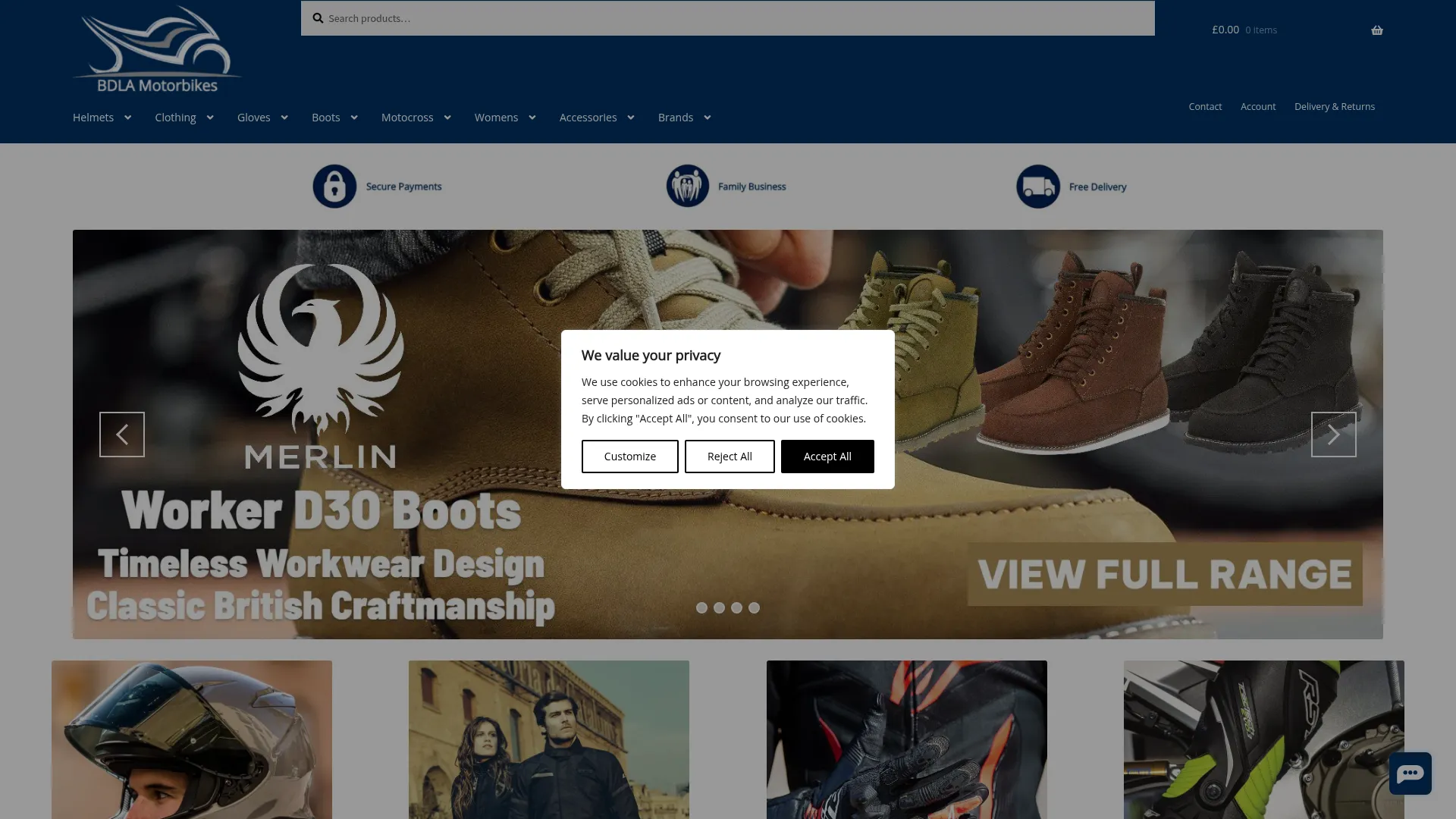The height and width of the screenshot is (819, 1456).
Task: Expand the Accessories dropdown arrow
Action: click(631, 118)
